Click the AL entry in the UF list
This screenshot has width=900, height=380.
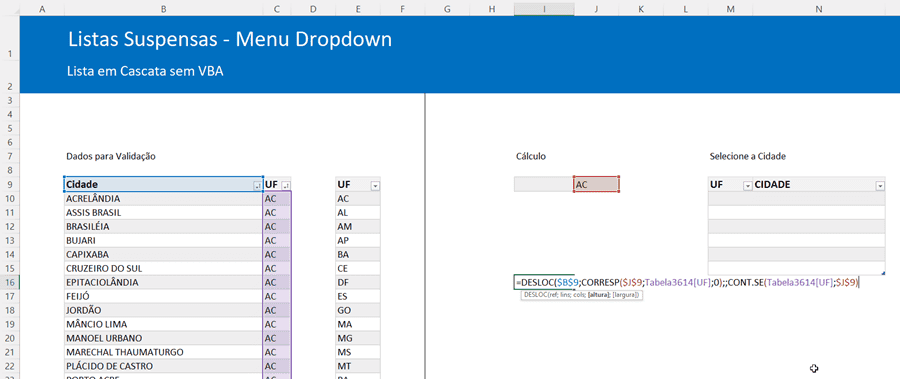tap(358, 212)
